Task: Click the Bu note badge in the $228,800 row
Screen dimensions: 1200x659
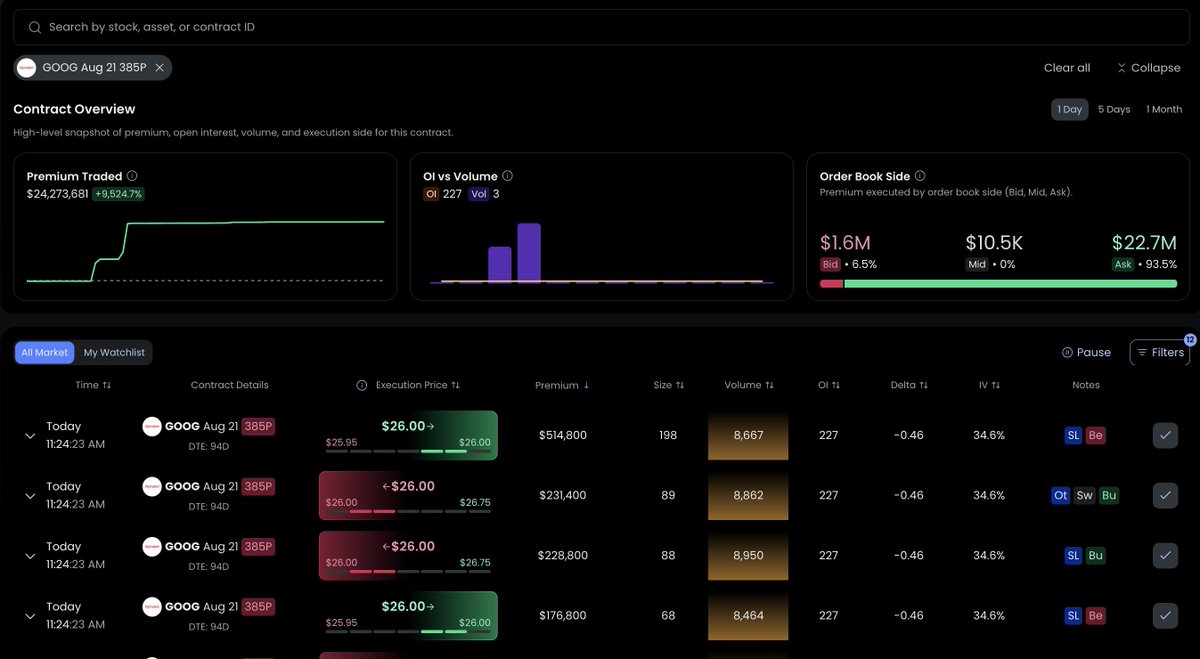Action: 1096,555
